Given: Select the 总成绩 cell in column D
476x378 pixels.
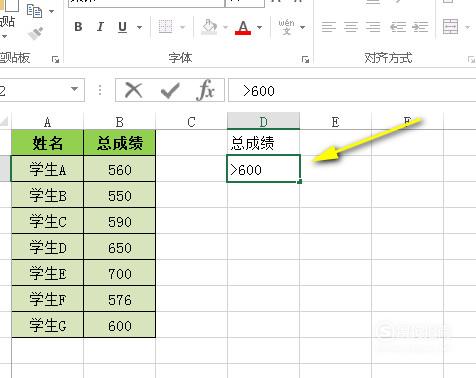Looking at the screenshot, I should click(263, 143).
